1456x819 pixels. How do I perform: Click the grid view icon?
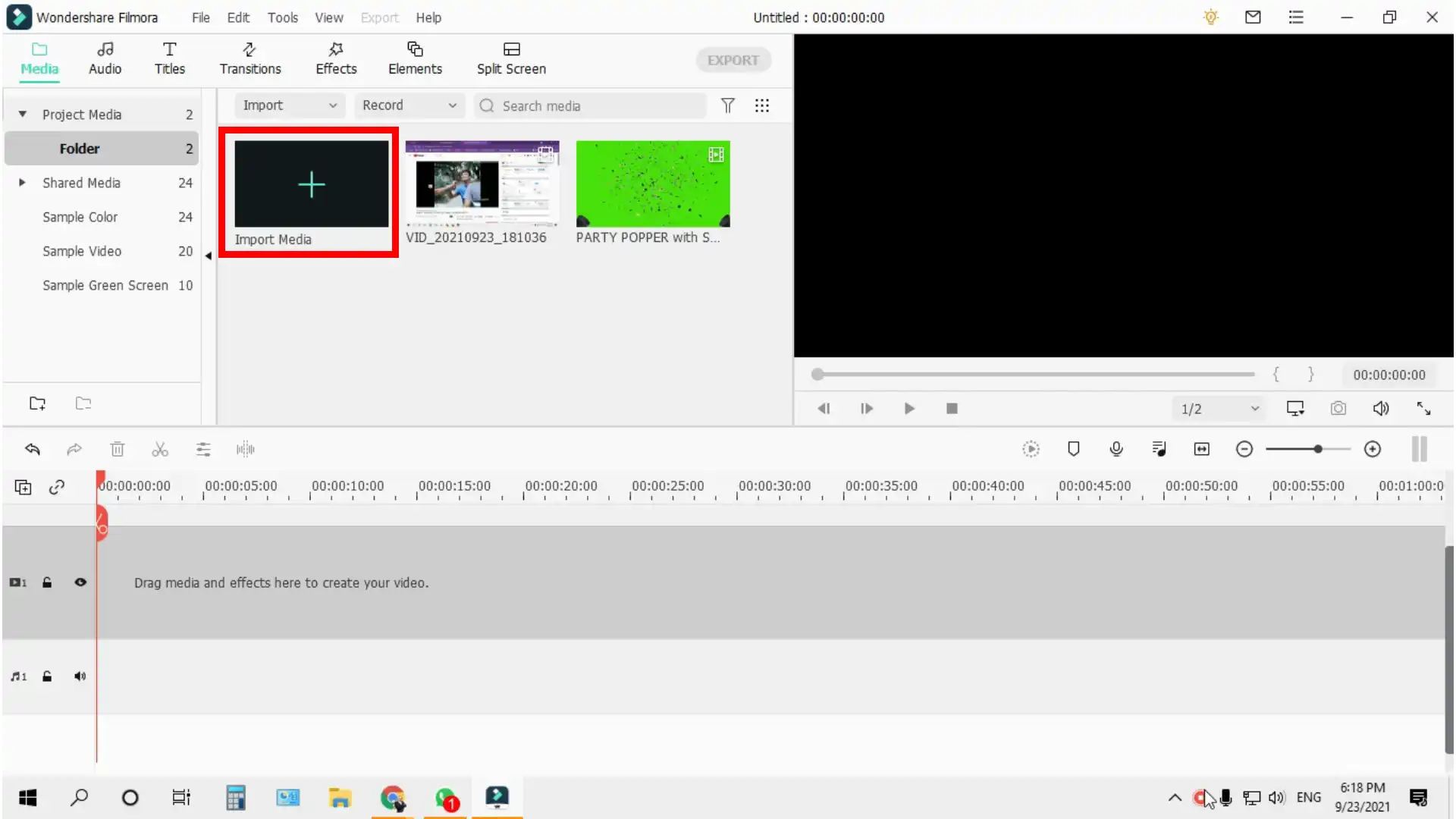click(762, 105)
